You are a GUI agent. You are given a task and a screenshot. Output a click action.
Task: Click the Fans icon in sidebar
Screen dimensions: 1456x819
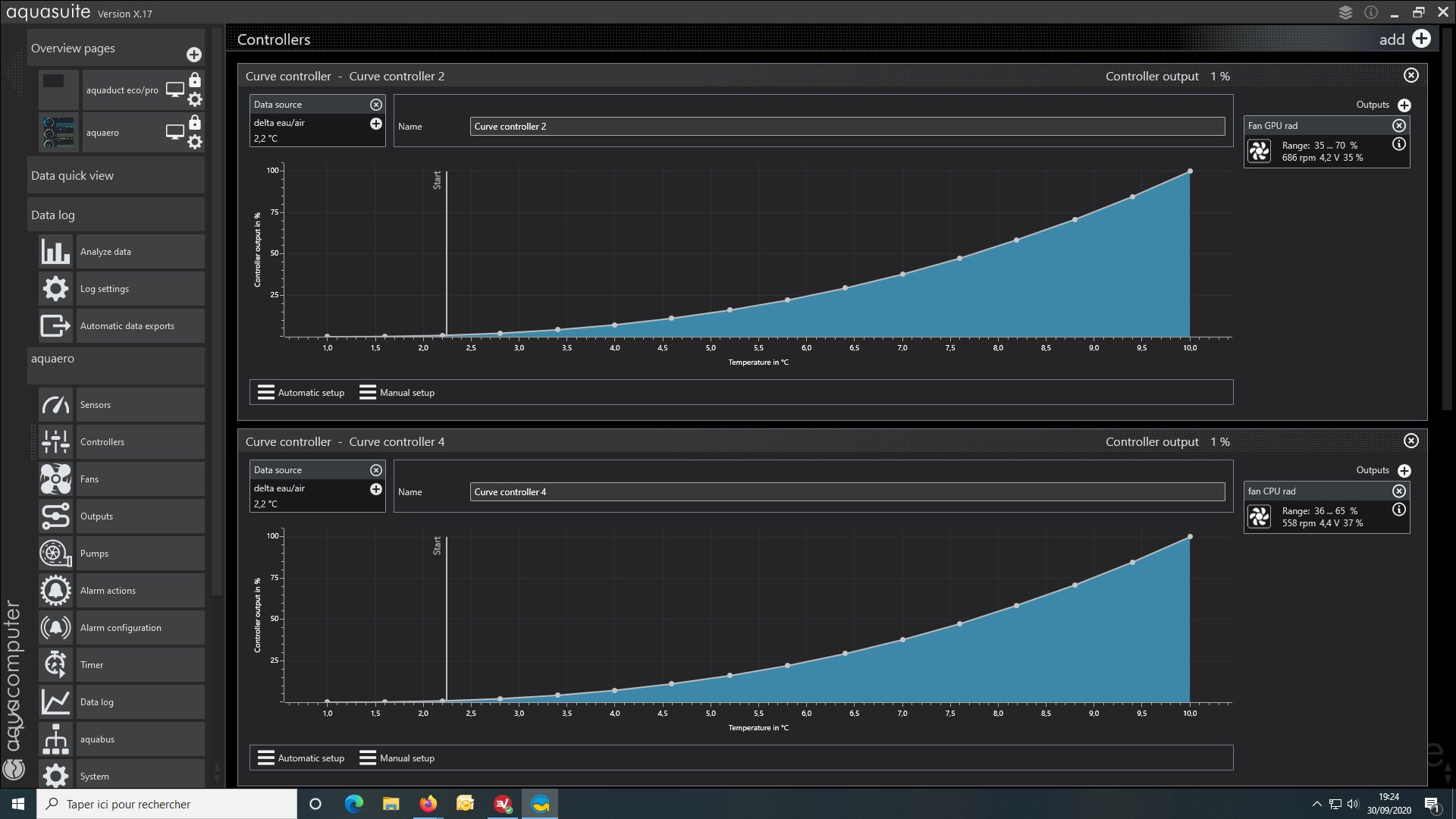click(x=55, y=479)
